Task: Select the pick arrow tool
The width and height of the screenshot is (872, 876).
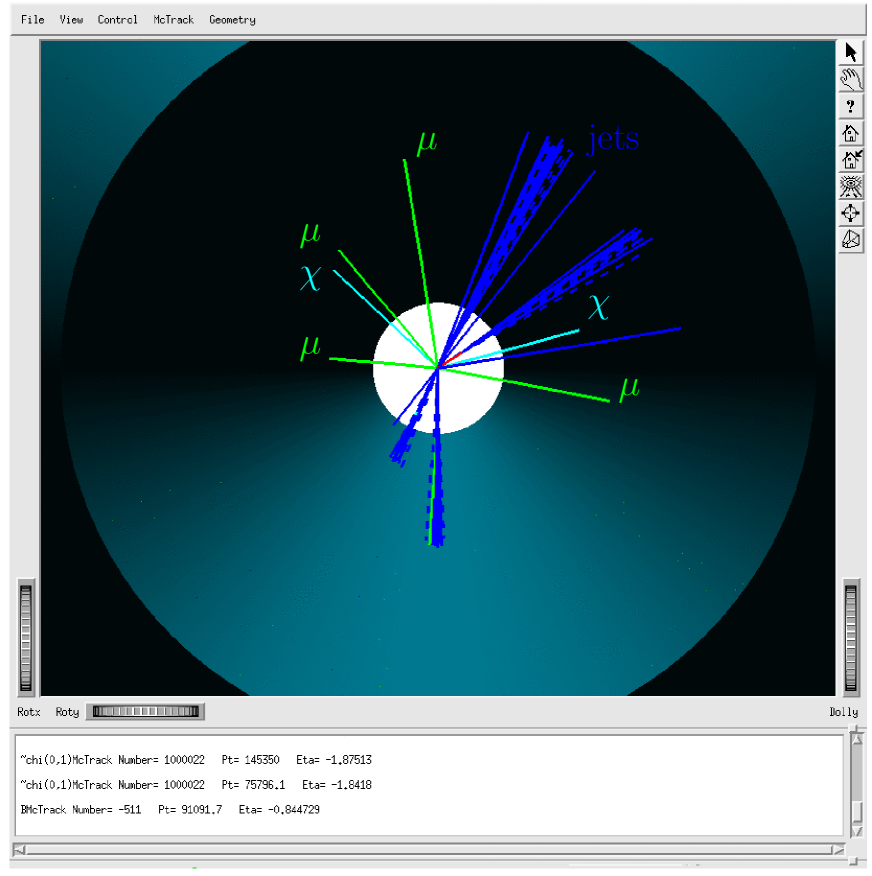Action: (x=851, y=52)
